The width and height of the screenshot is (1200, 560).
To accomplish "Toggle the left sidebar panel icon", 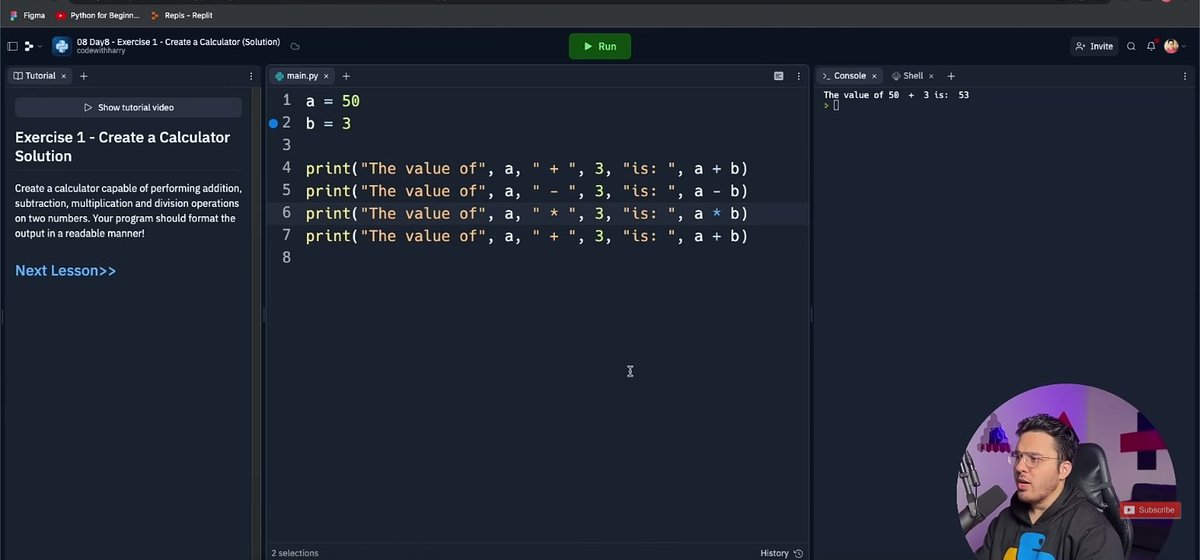I will pos(12,46).
